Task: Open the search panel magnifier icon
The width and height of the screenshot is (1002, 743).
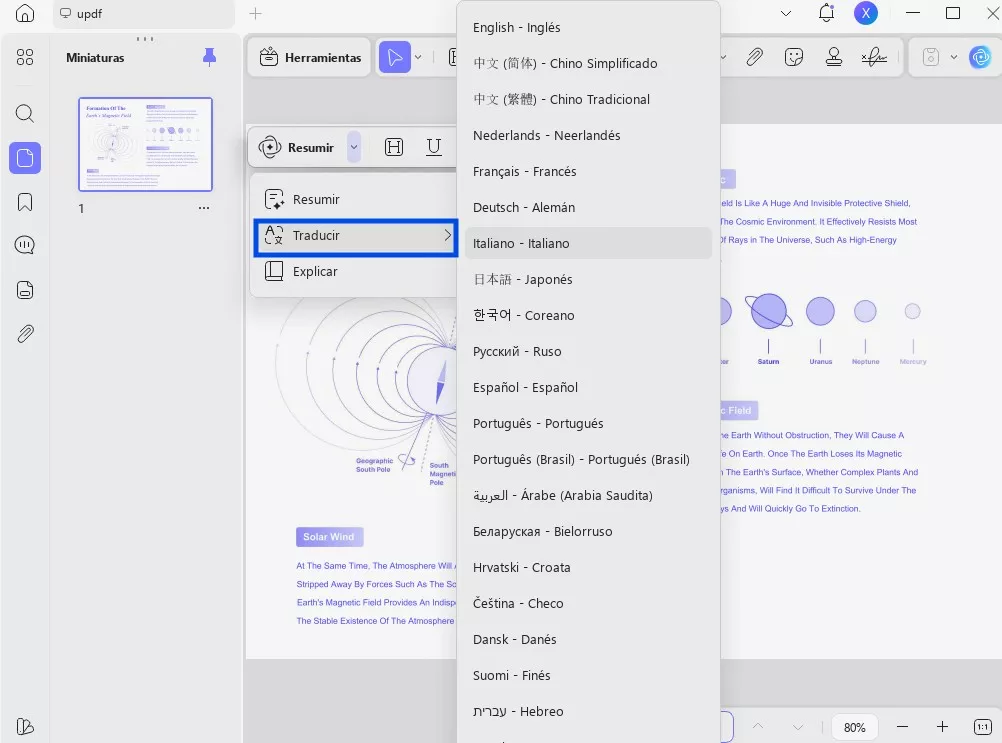Action: pyautogui.click(x=25, y=114)
